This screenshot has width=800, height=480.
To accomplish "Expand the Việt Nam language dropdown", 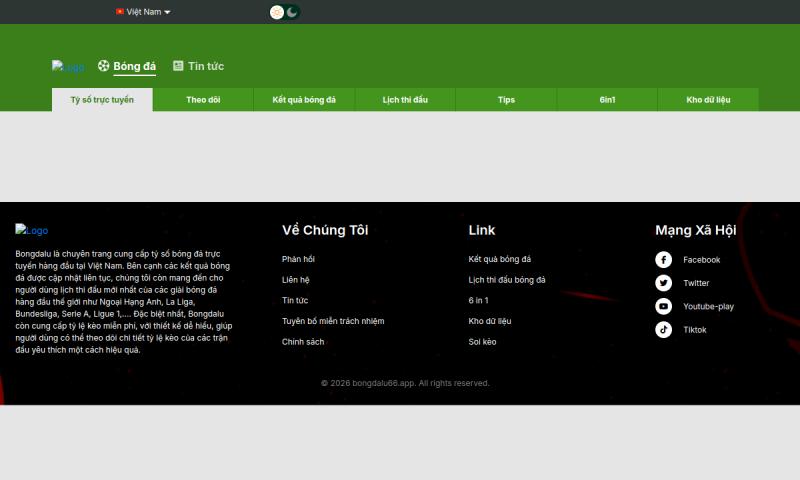I will pos(143,12).
